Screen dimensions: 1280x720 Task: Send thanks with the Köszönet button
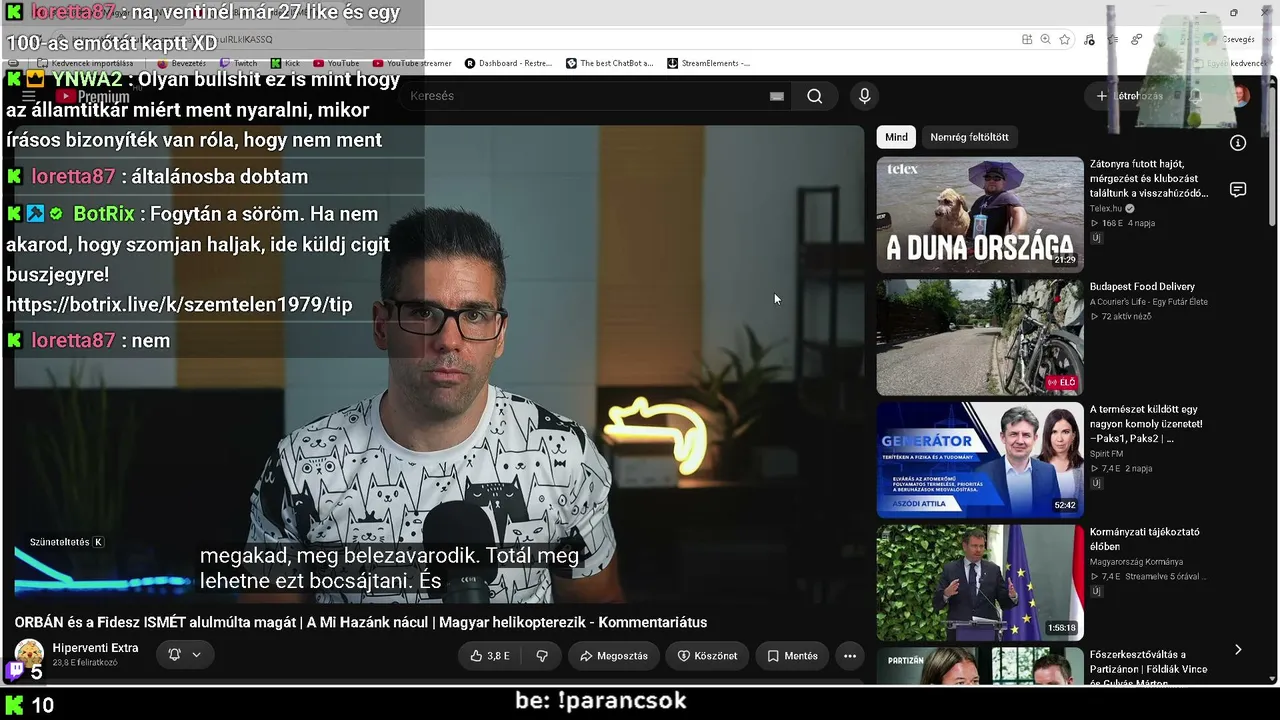click(x=707, y=656)
